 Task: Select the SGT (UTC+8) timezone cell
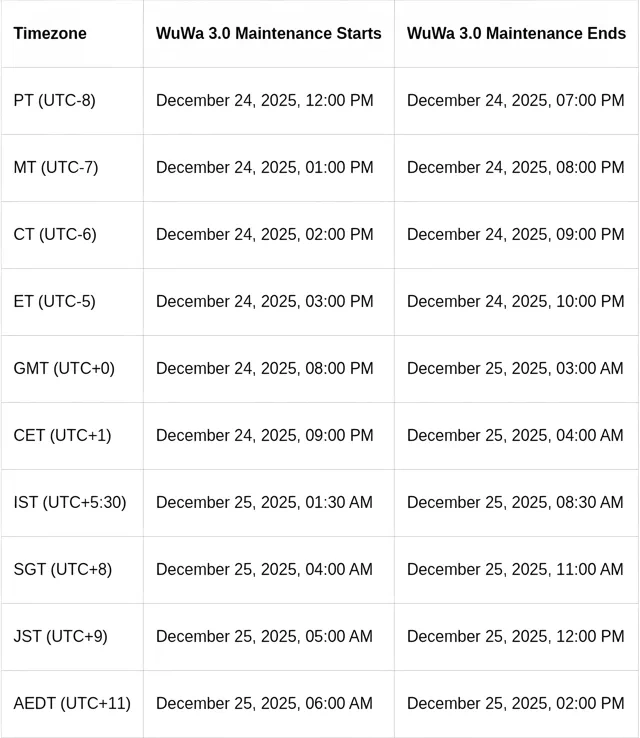click(63, 570)
